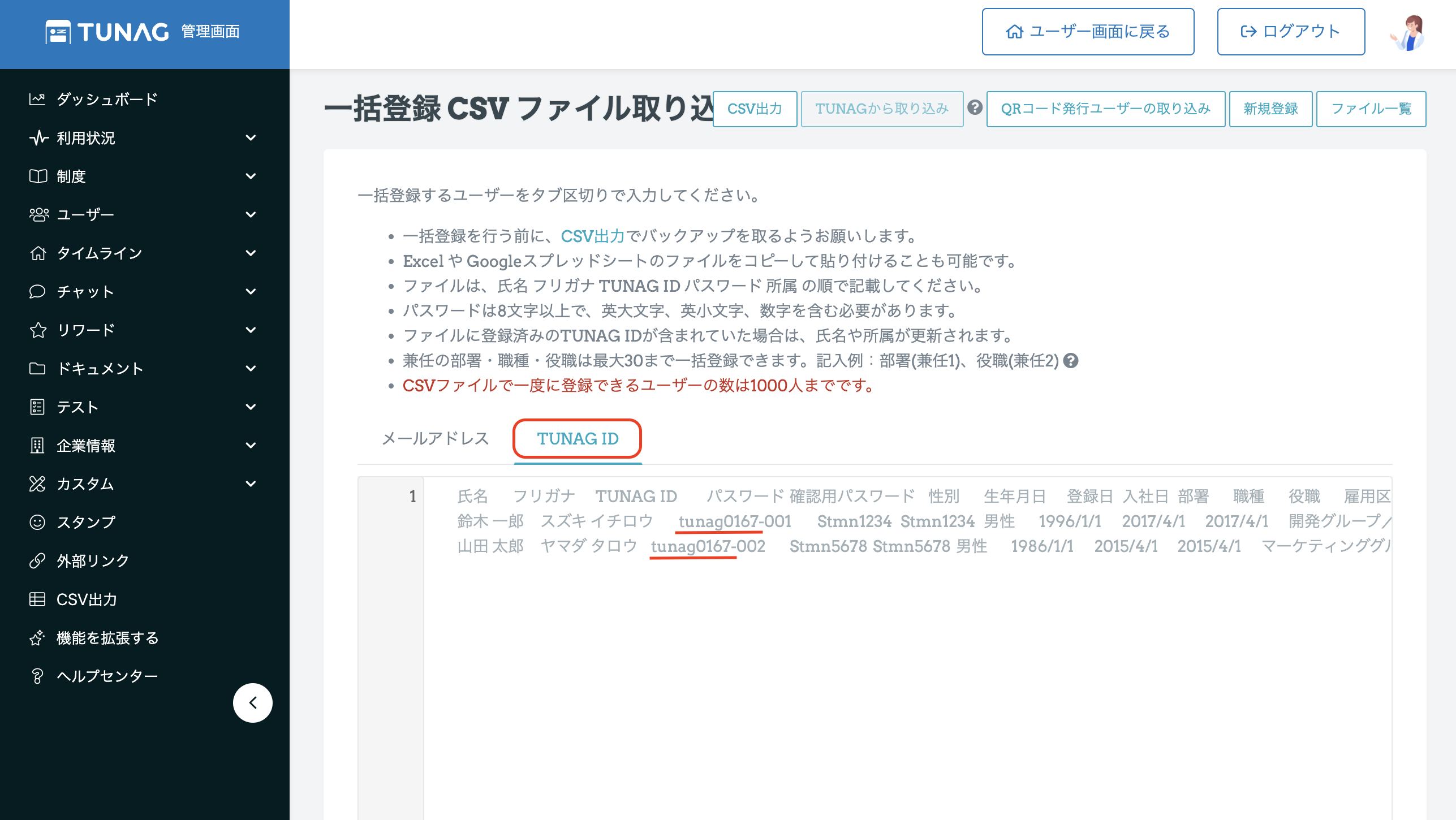Screen dimensions: 1456x820
Task: Click TUNAGから取り込み button
Action: 882,109
